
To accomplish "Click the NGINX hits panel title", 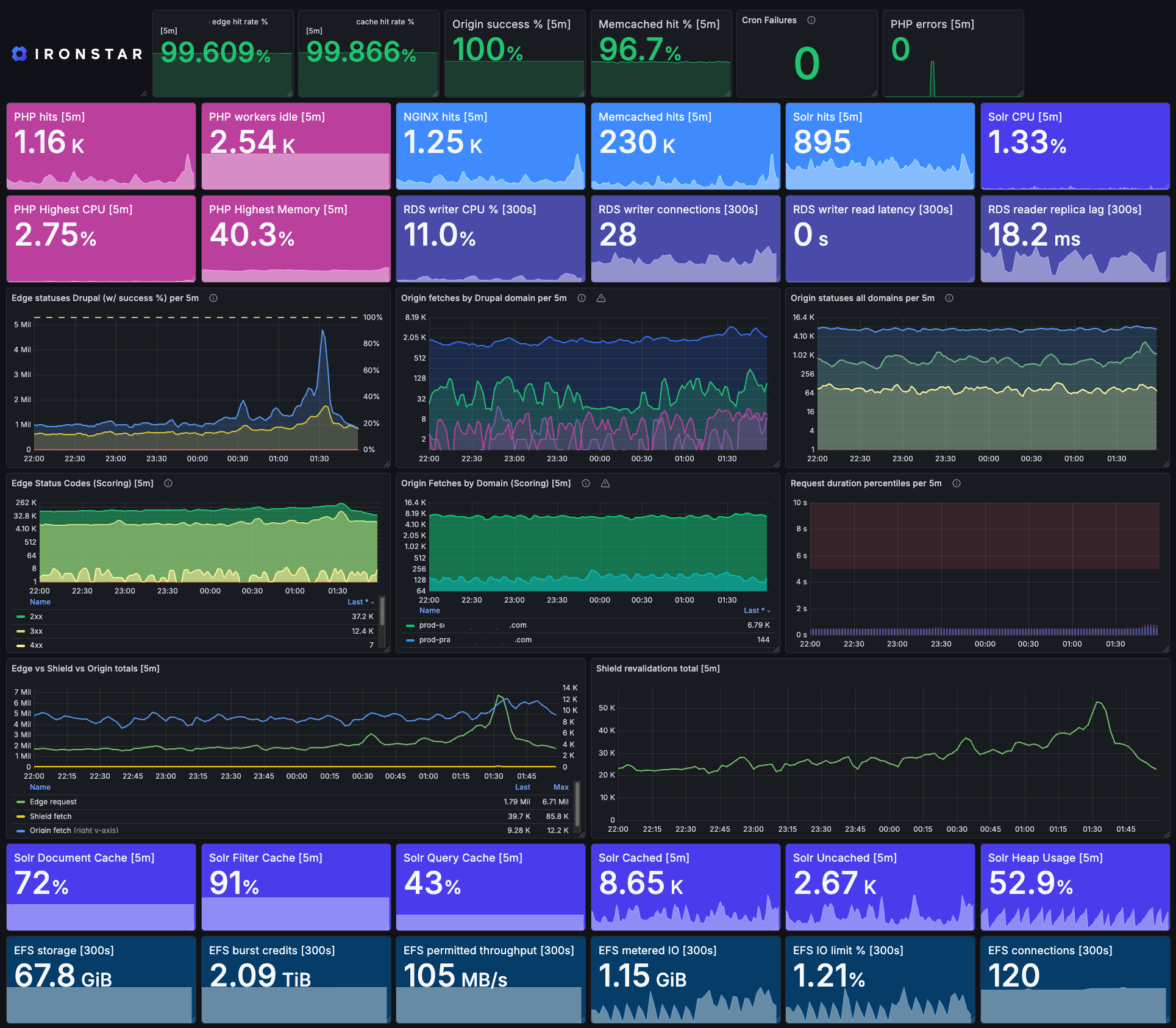I will pyautogui.click(x=444, y=116).
